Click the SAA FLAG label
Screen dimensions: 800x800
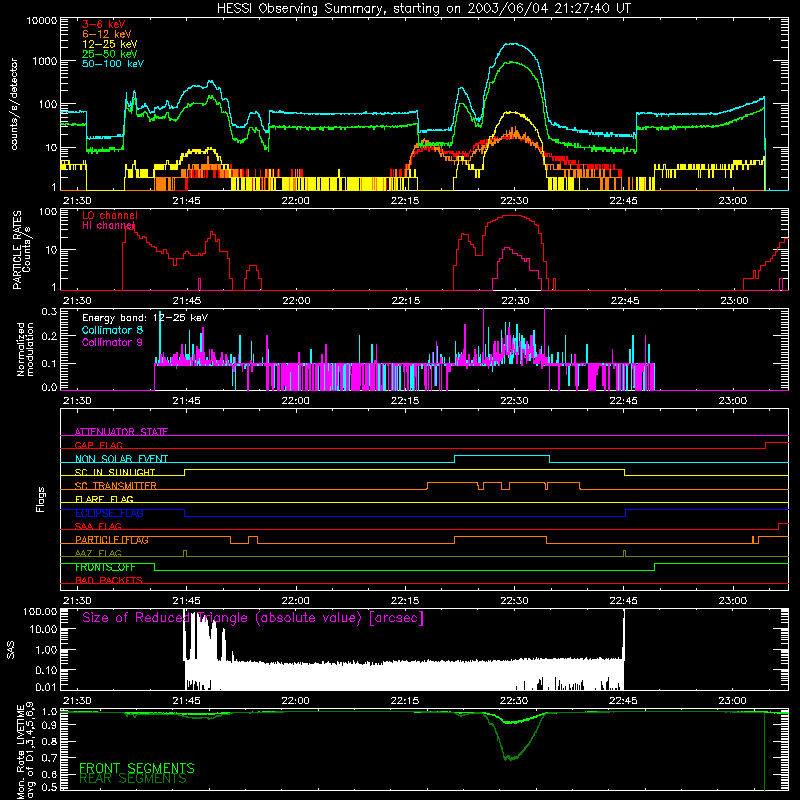[x=98, y=526]
